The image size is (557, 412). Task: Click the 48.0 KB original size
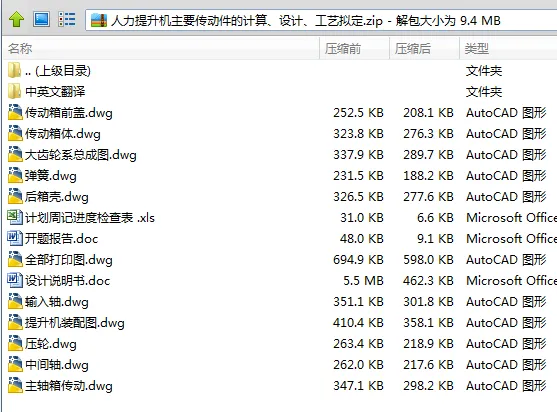[362, 238]
